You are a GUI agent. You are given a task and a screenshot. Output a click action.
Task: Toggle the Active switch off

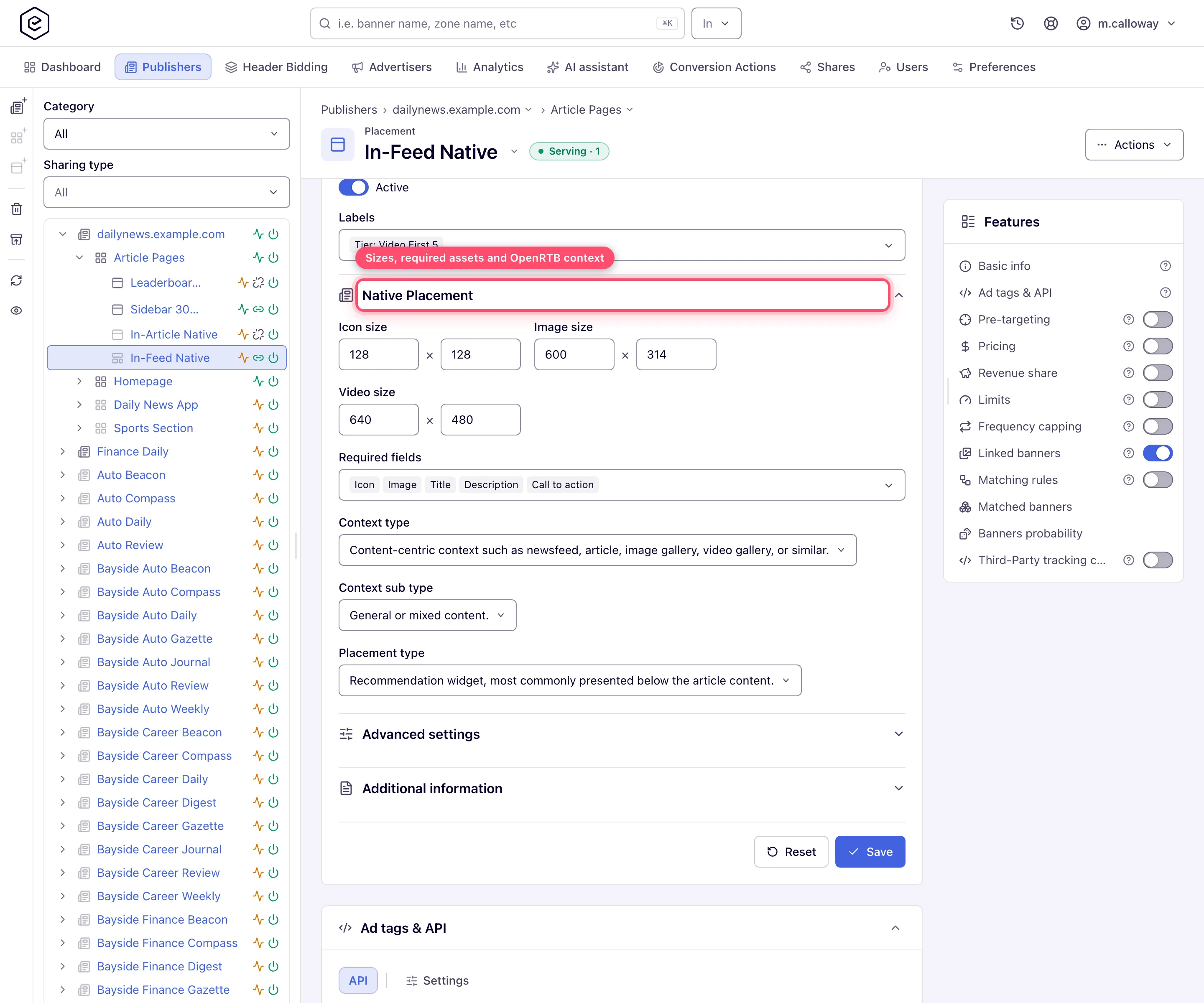coord(353,187)
